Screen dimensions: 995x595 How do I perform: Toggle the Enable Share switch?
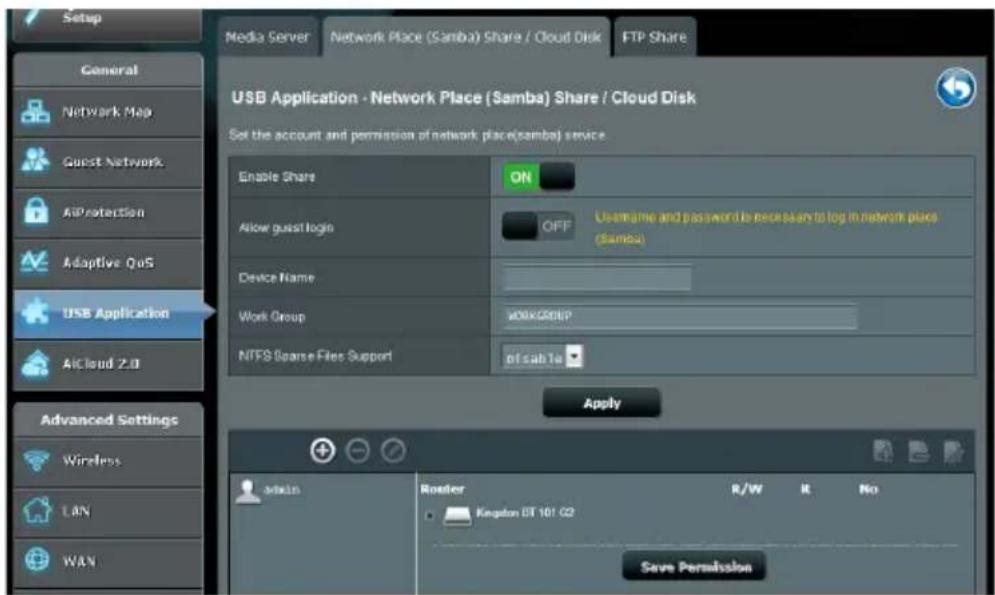(x=539, y=177)
